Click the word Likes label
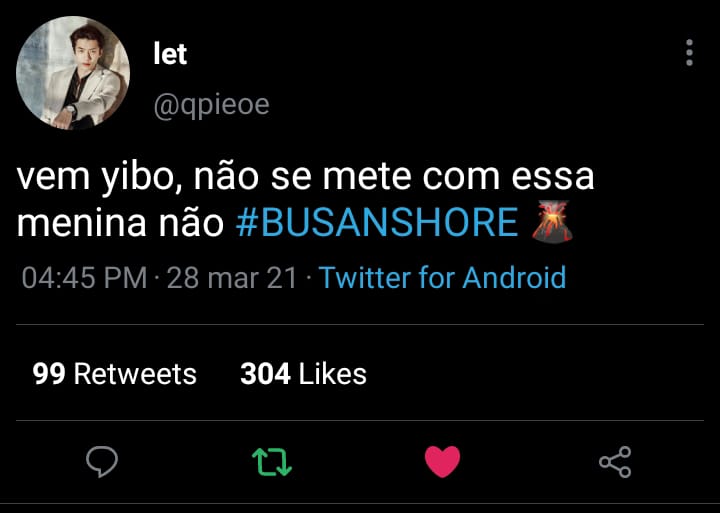Screen dimensions: 720x513 333,374
